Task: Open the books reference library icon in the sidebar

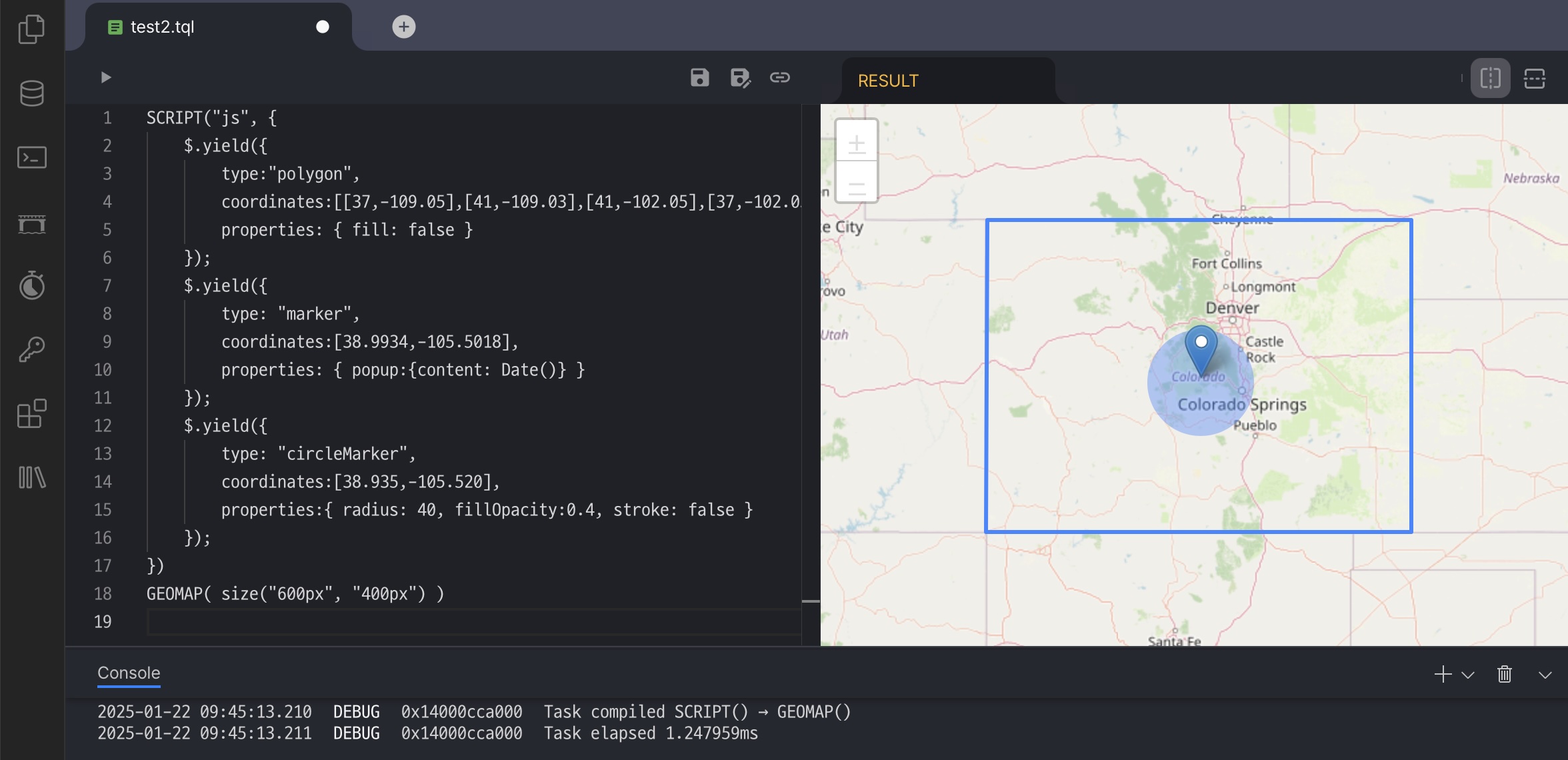Action: pyautogui.click(x=31, y=477)
